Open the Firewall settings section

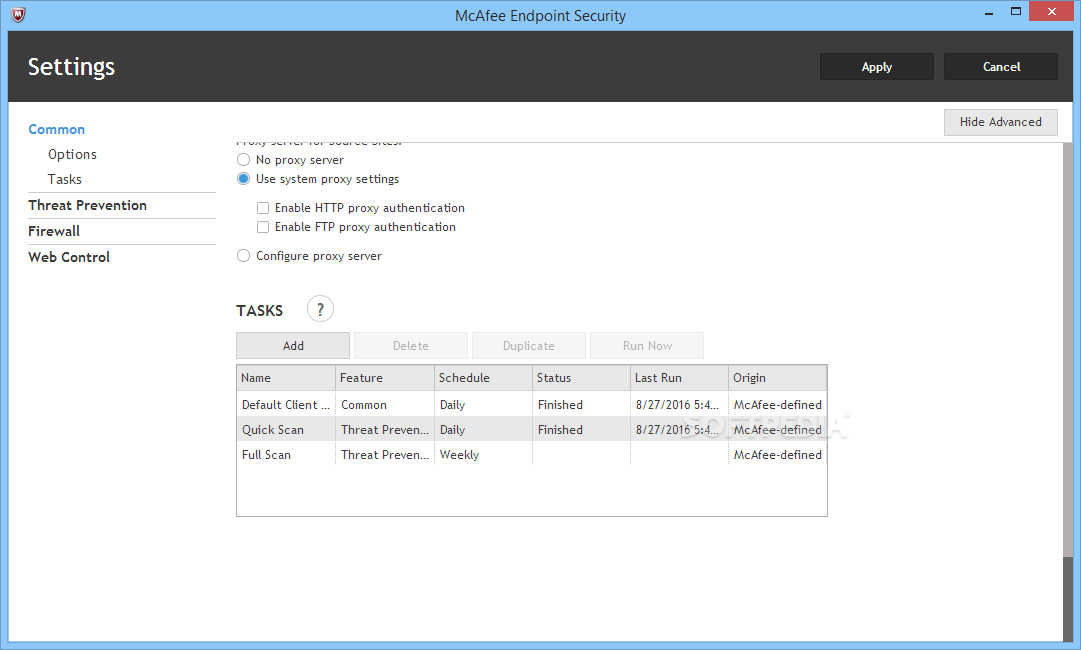coord(54,231)
